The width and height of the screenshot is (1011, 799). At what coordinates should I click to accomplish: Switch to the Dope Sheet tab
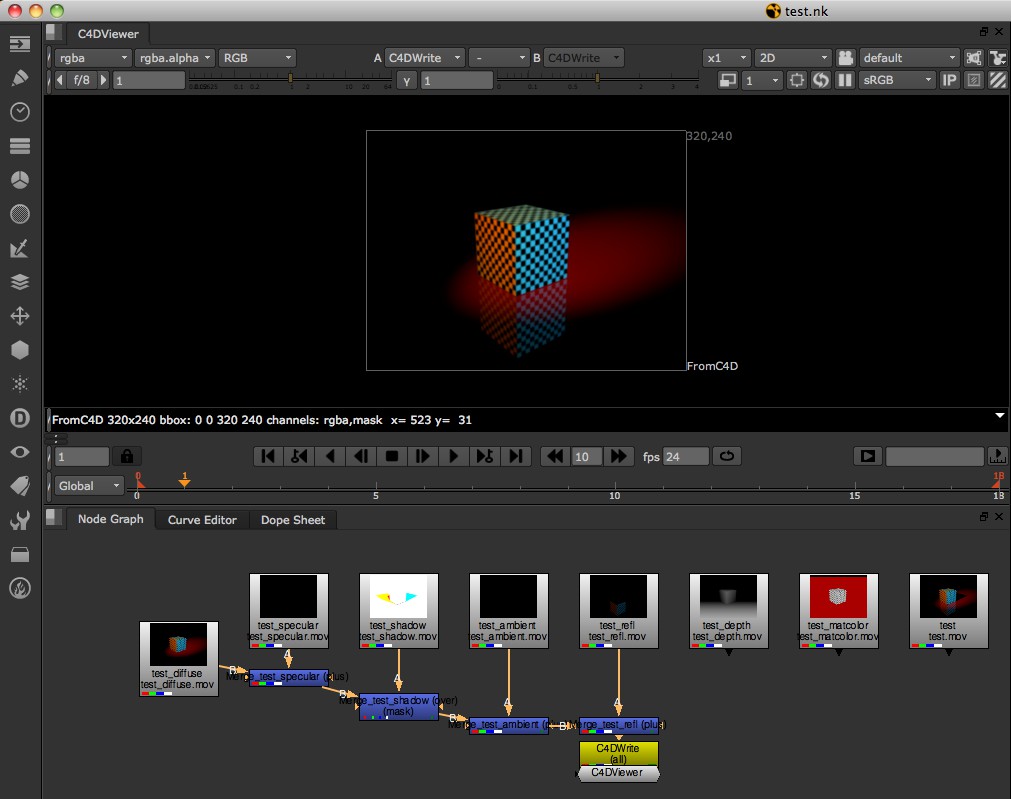click(x=293, y=520)
